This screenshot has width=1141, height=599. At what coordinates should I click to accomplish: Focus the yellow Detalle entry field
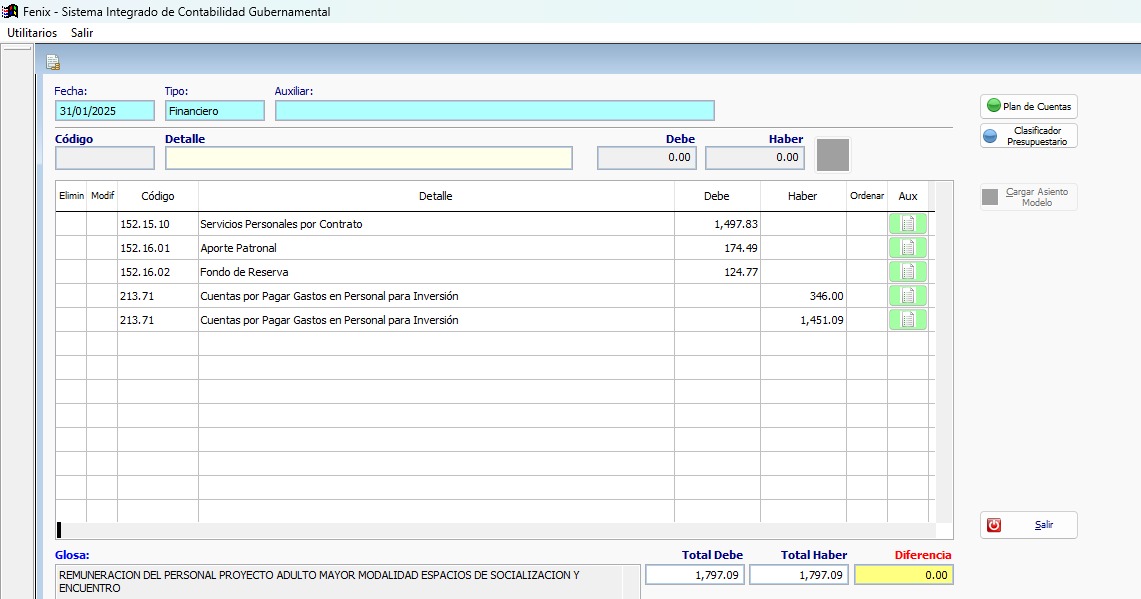point(368,158)
